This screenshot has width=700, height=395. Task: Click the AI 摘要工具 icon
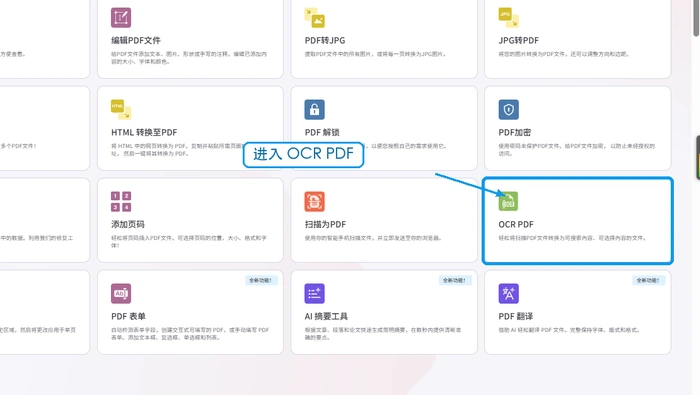(x=314, y=293)
